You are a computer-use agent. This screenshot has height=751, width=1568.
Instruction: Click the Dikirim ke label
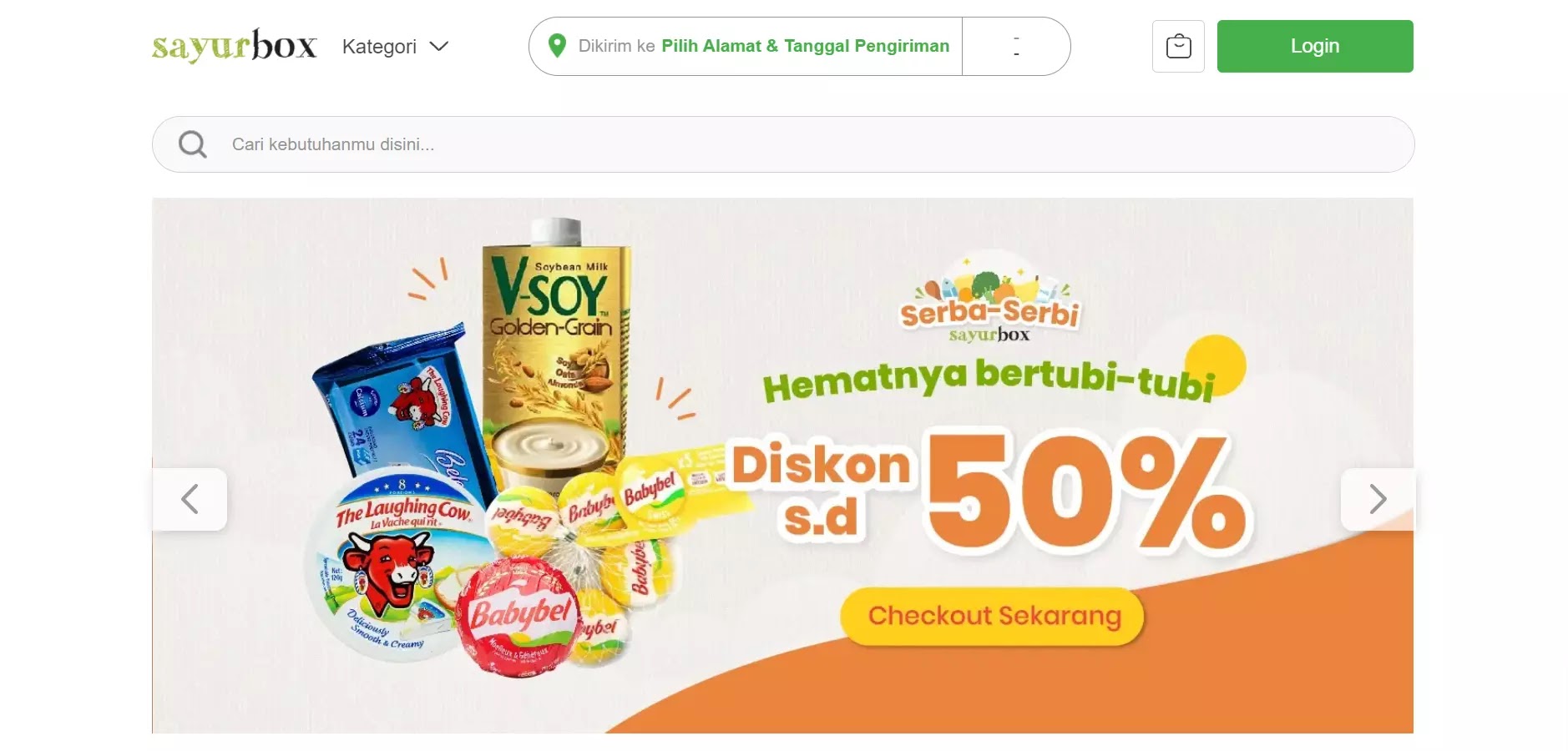pos(616,46)
